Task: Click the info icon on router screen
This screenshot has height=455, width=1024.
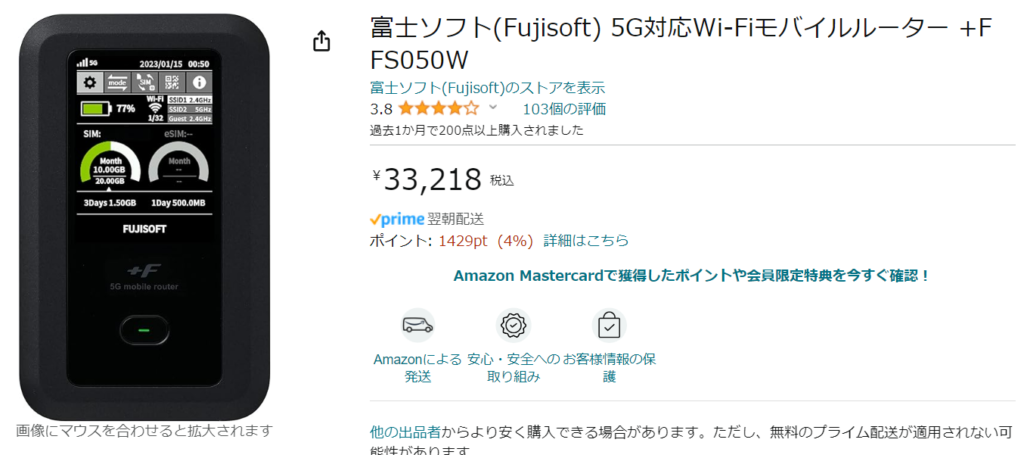Action: pyautogui.click(x=200, y=82)
